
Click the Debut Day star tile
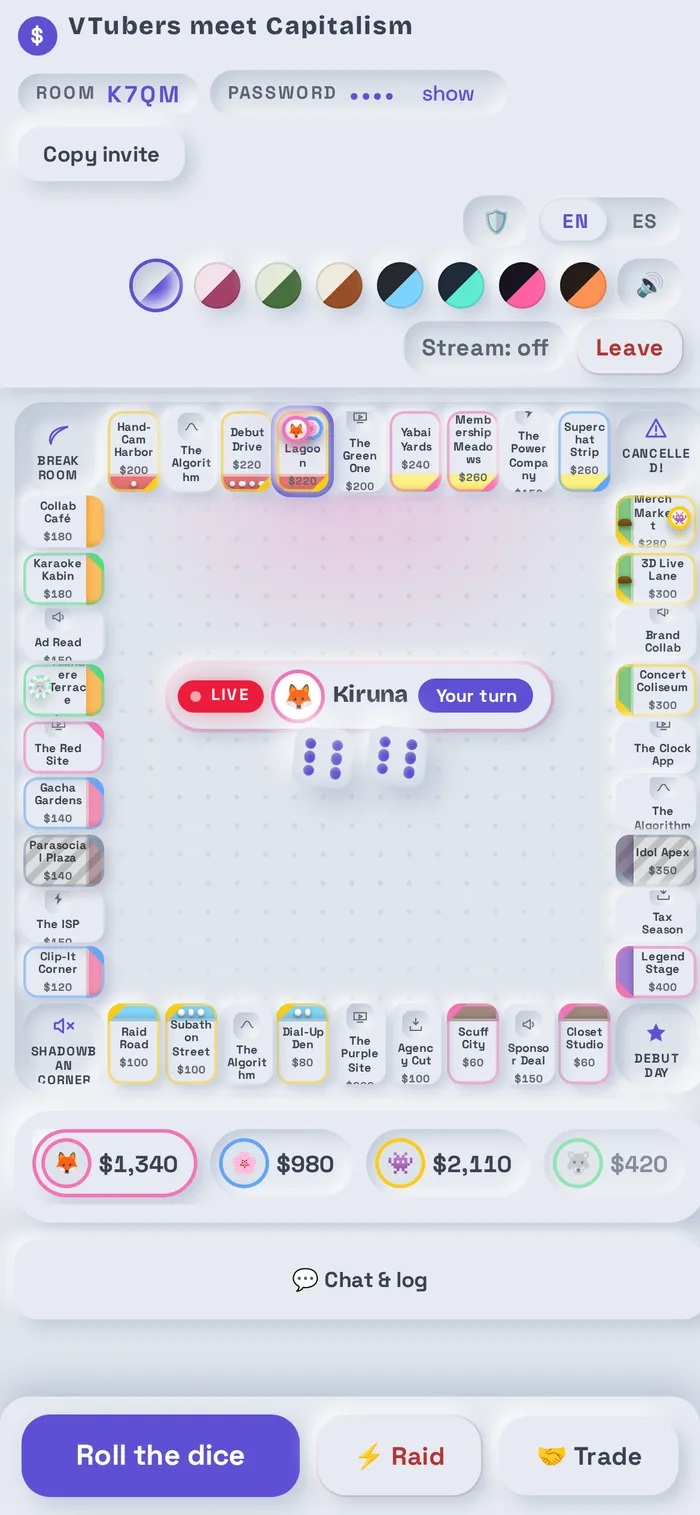tap(656, 1046)
